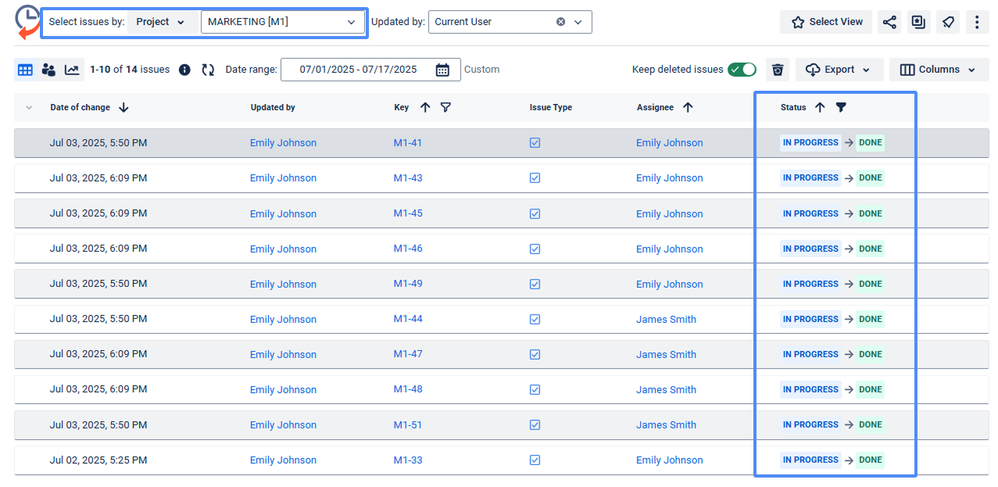Click the Issue Type column header
Viewport: 998px width, 487px height.
551,108
